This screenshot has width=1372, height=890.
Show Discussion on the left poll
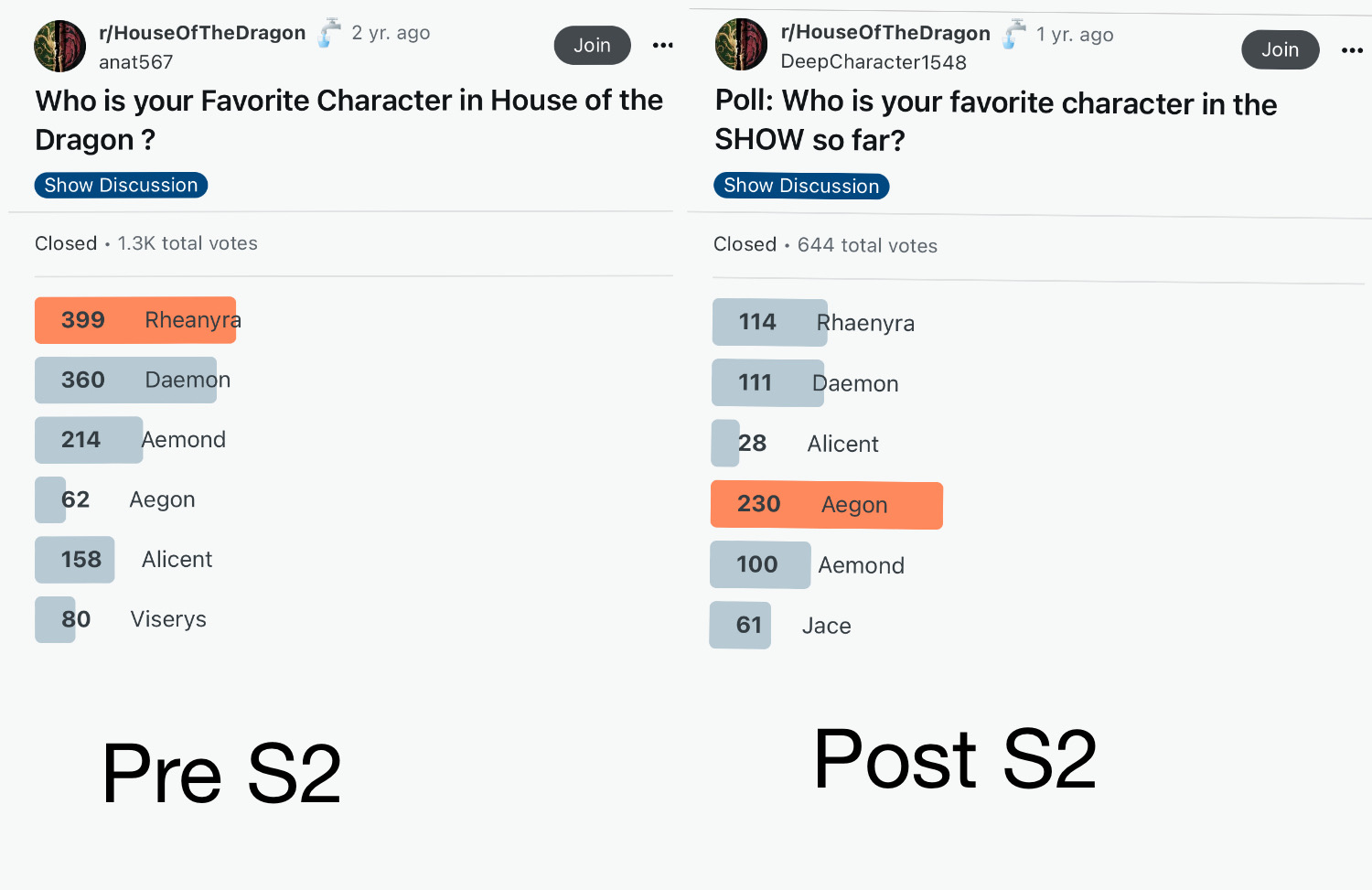(x=121, y=185)
